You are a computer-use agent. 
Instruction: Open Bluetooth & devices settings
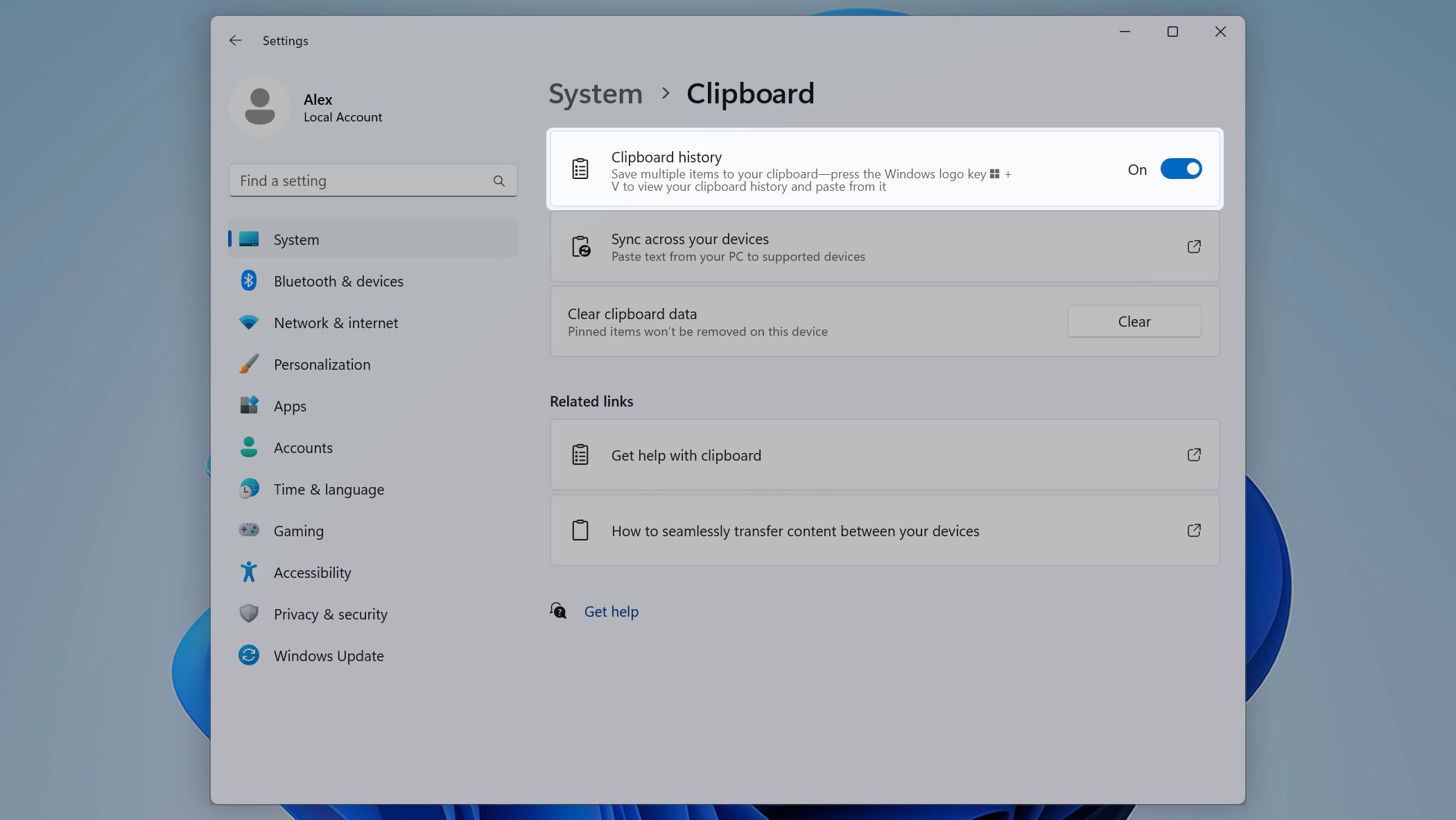pos(373,281)
